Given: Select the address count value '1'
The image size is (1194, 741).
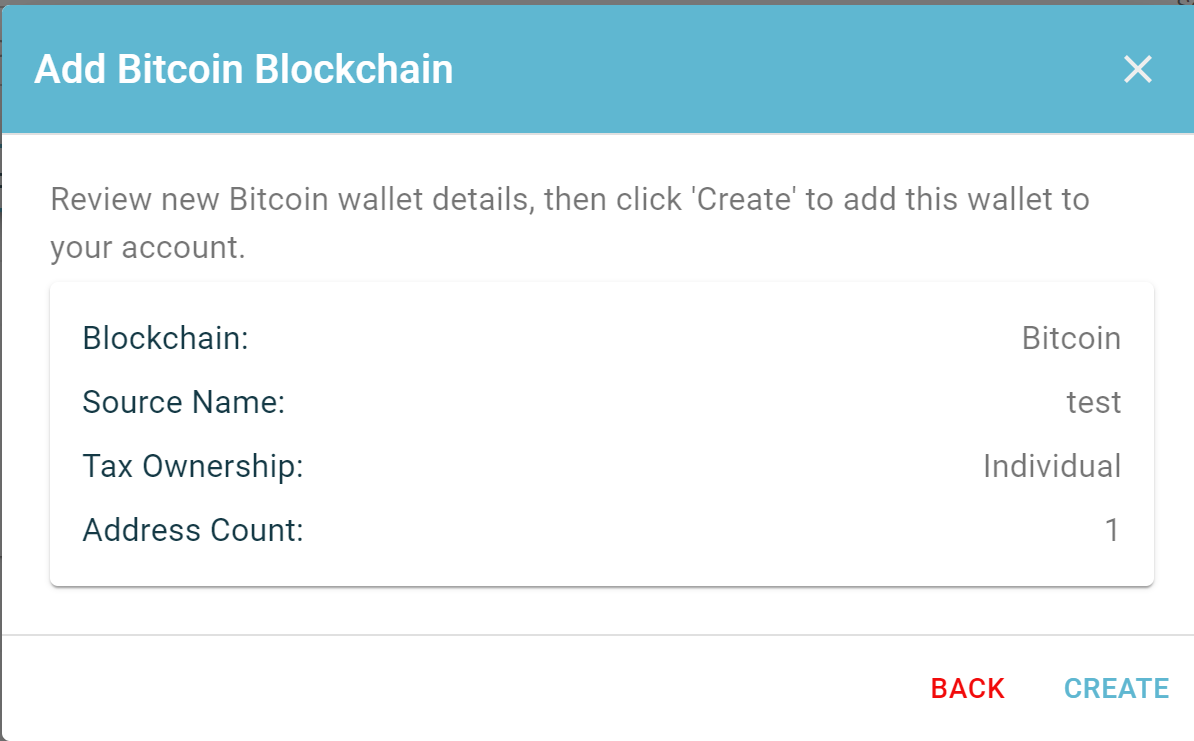Looking at the screenshot, I should coord(1112,530).
